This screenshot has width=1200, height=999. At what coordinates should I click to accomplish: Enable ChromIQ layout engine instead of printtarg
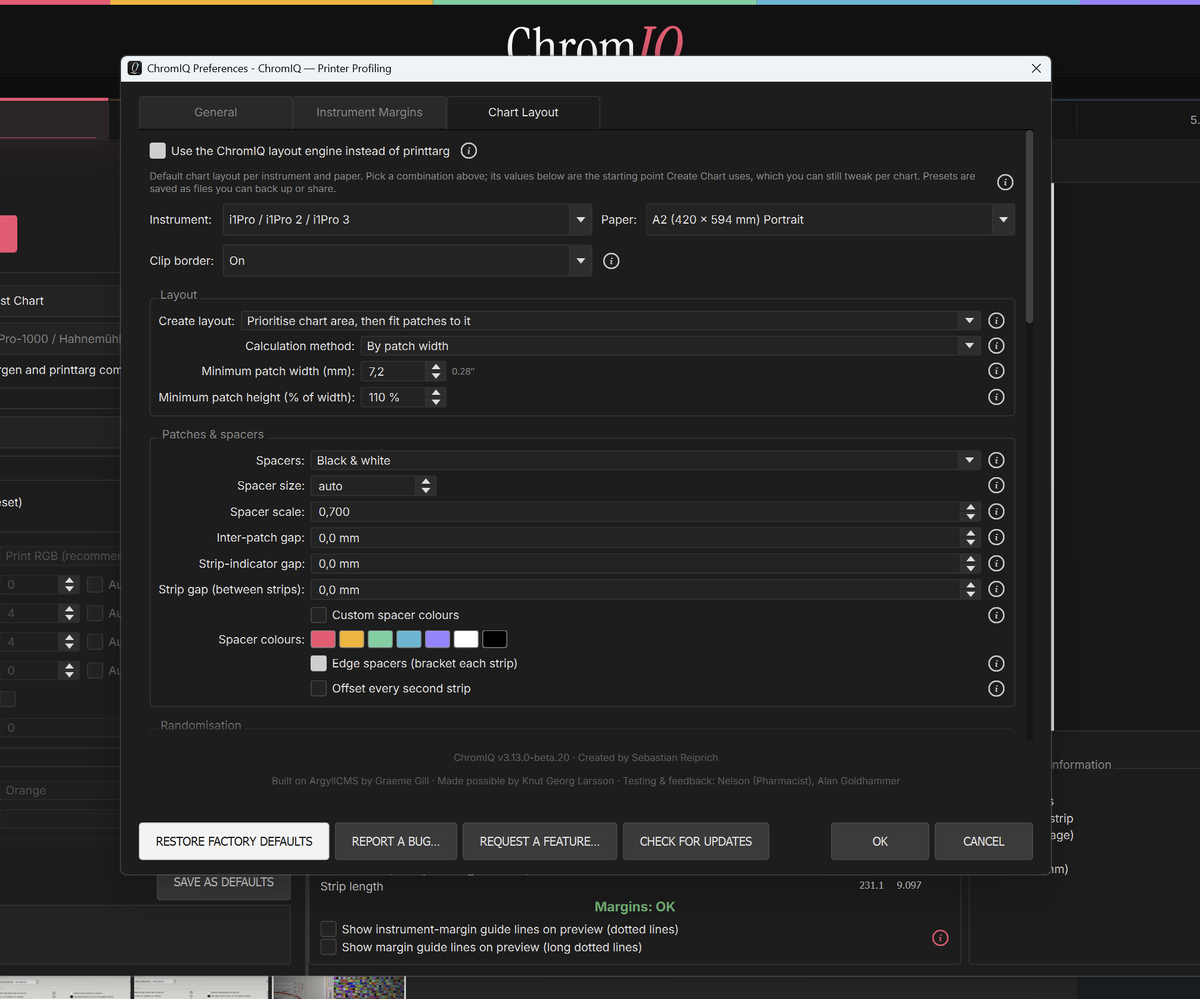coord(157,151)
